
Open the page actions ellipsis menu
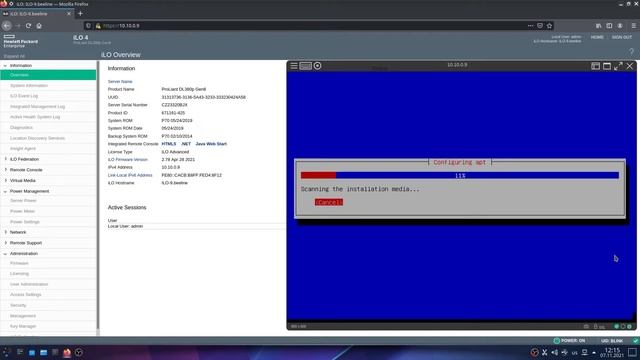tap(530, 25)
